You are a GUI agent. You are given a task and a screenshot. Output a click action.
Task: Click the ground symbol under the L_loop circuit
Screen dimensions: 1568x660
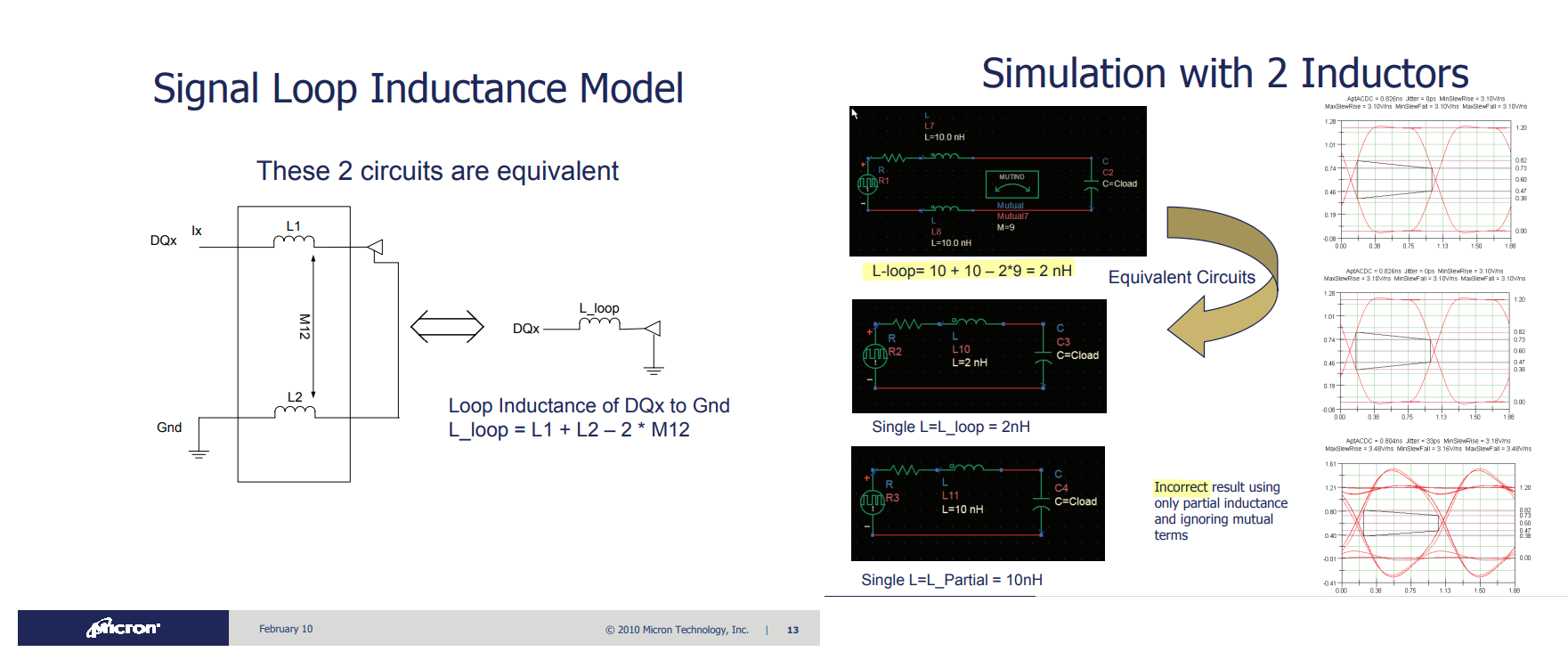pos(654,369)
